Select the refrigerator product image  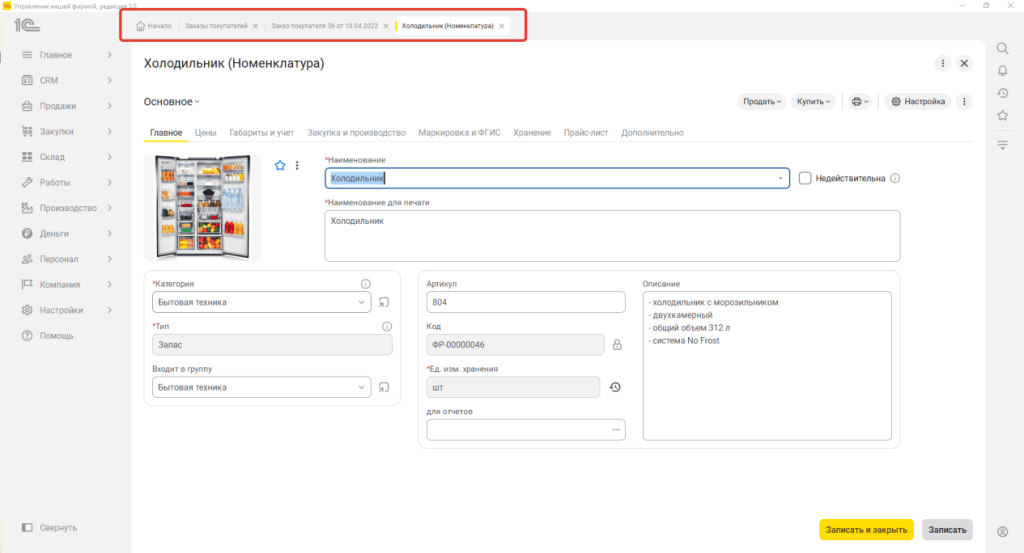[x=202, y=207]
